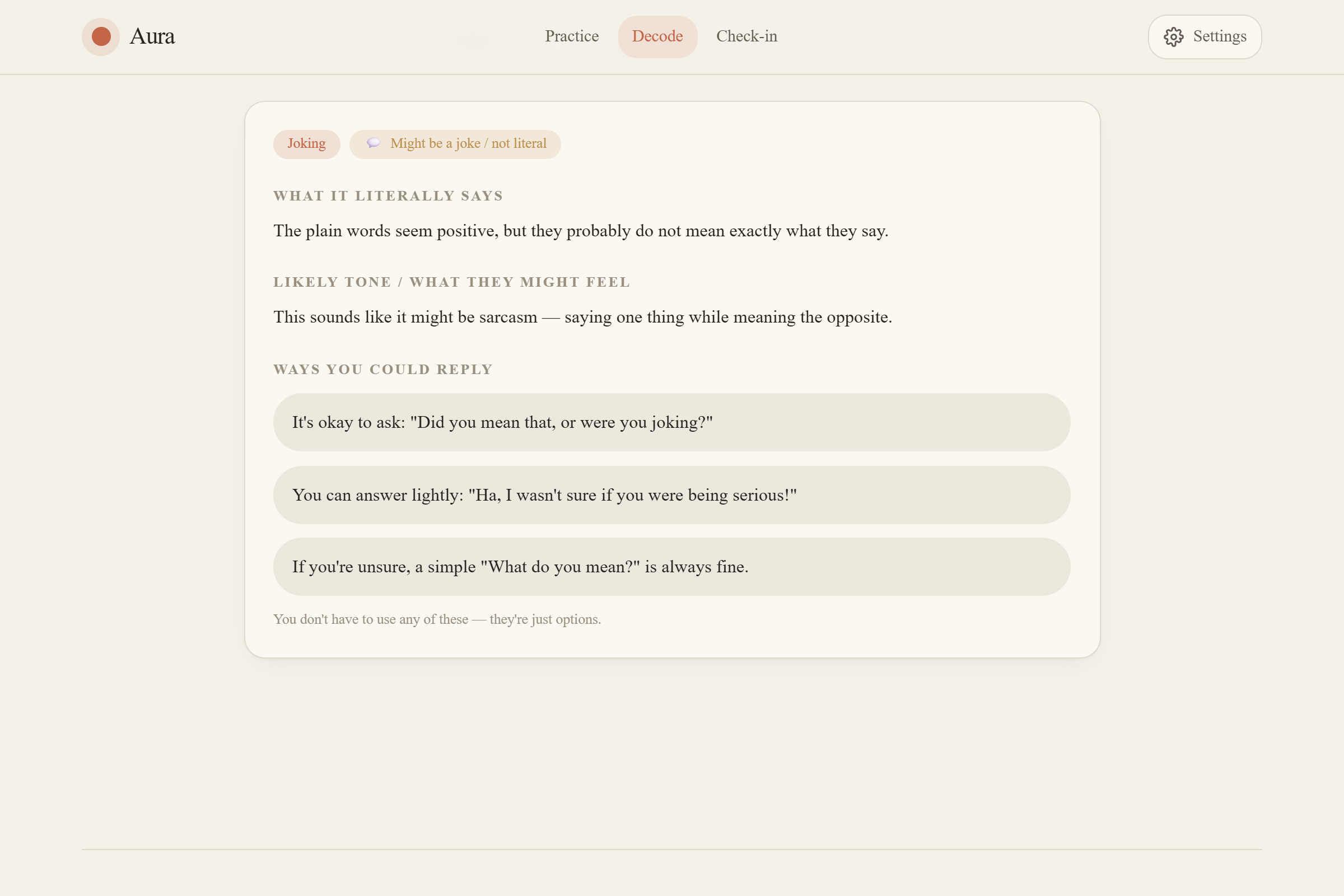Select the 'Might be a joke / not literal' label
Image resolution: width=1344 pixels, height=896 pixels.
tap(468, 143)
